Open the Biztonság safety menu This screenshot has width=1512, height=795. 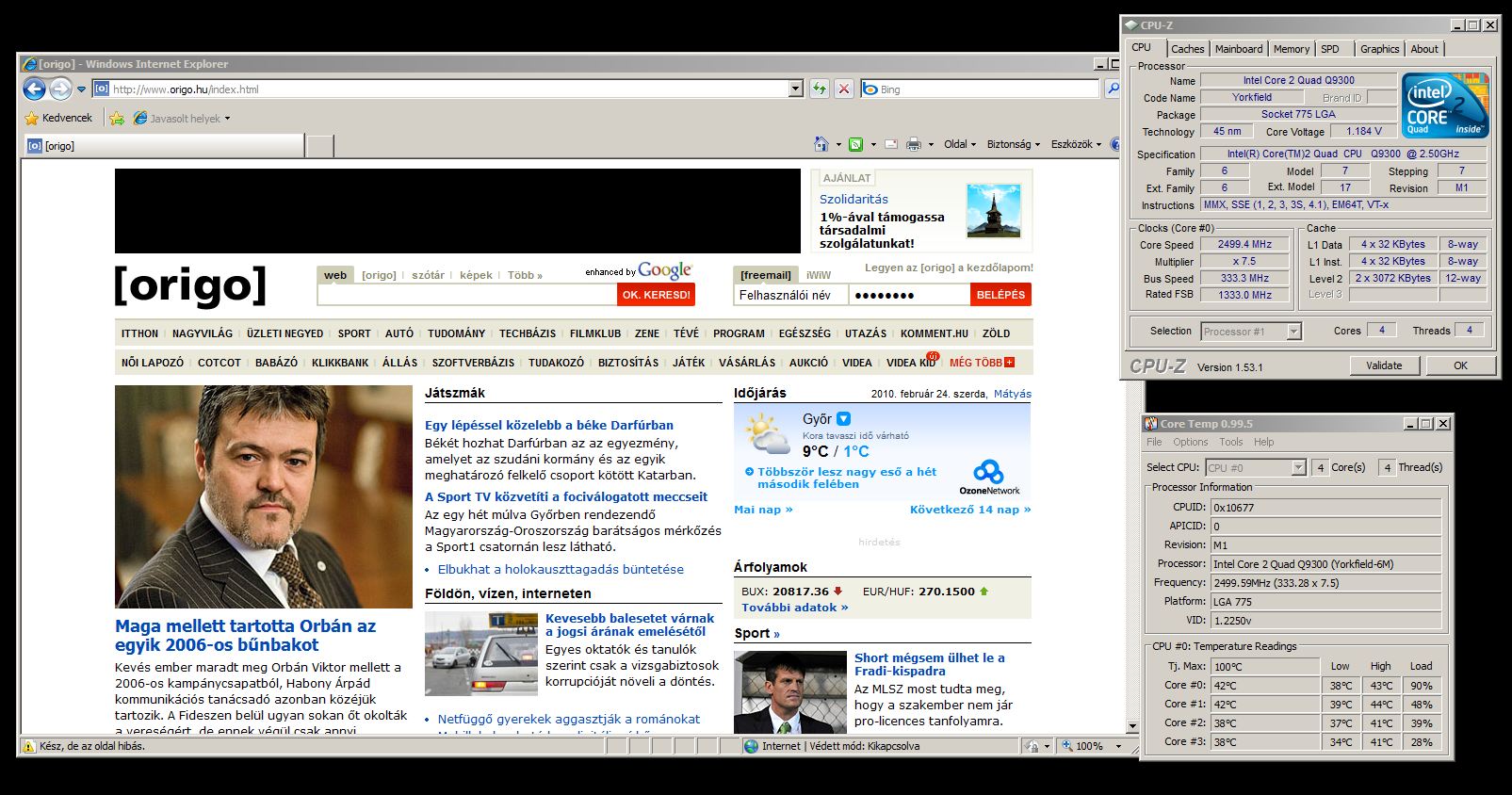(x=1013, y=144)
